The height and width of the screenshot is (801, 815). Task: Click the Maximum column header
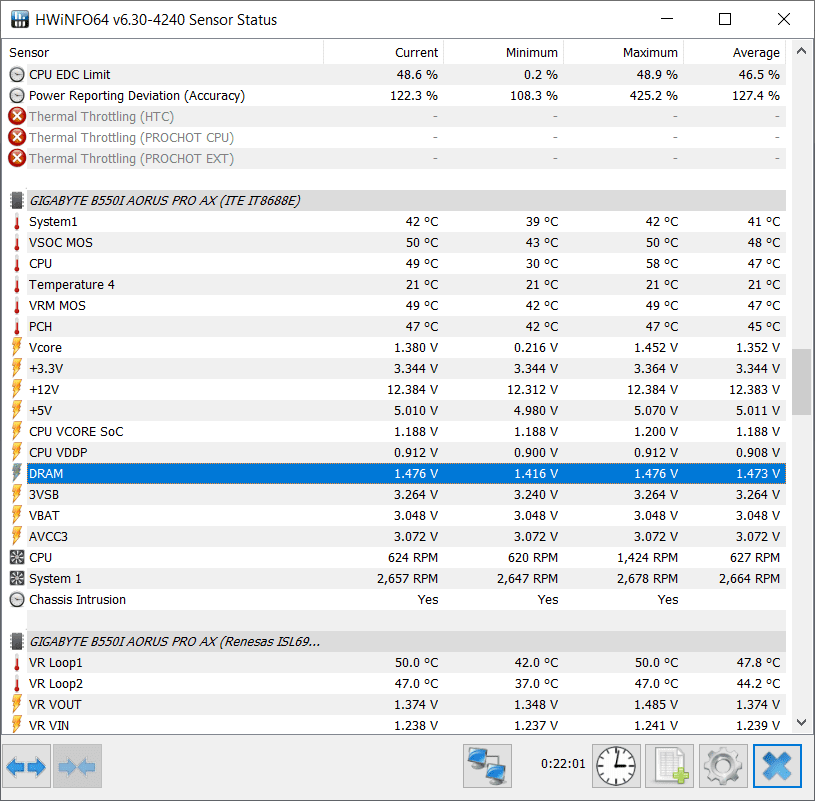624,52
